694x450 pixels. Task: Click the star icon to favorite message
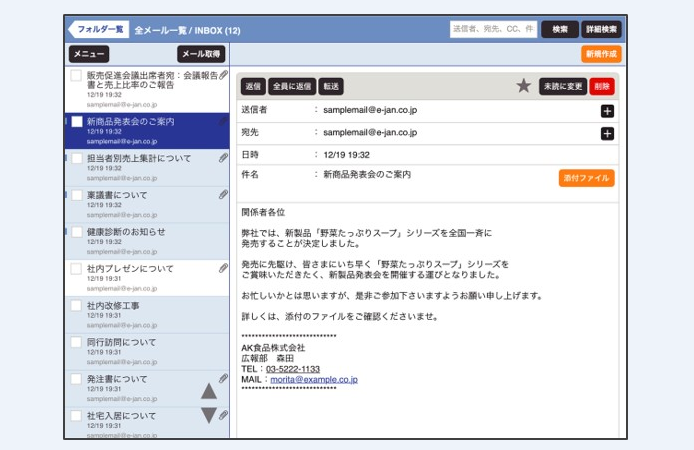click(524, 86)
